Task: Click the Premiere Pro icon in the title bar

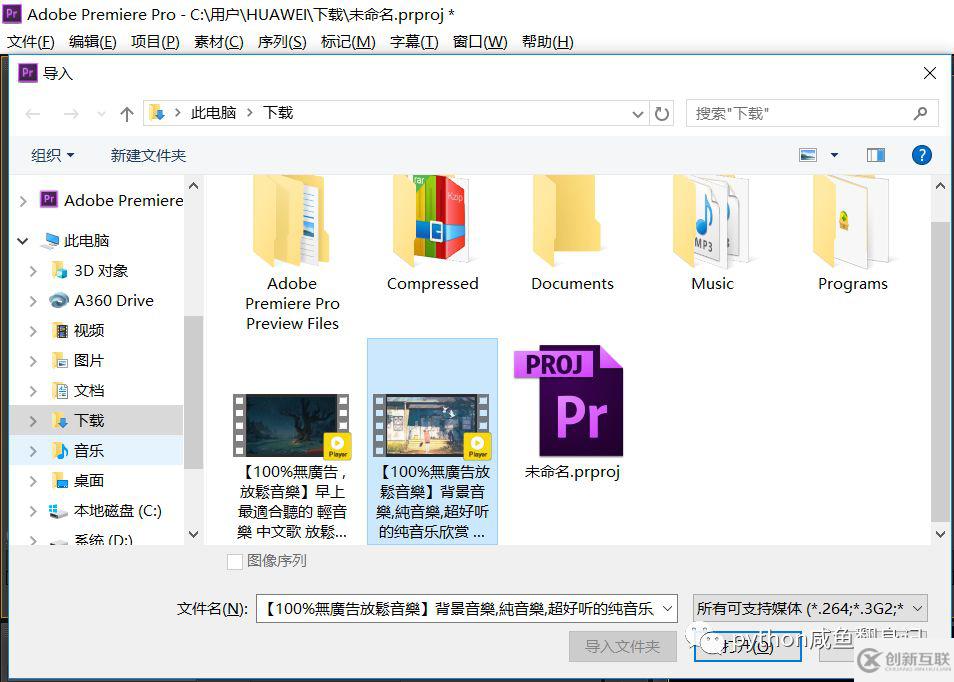Action: click(x=11, y=14)
